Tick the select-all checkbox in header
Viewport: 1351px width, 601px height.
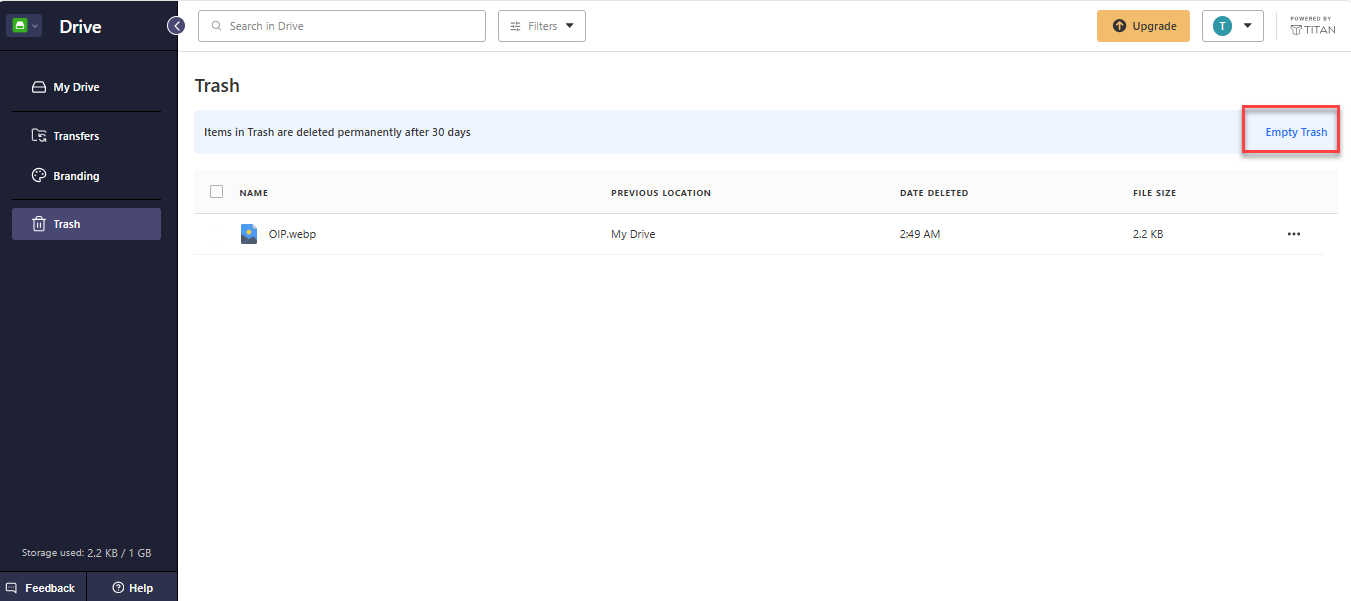click(217, 192)
